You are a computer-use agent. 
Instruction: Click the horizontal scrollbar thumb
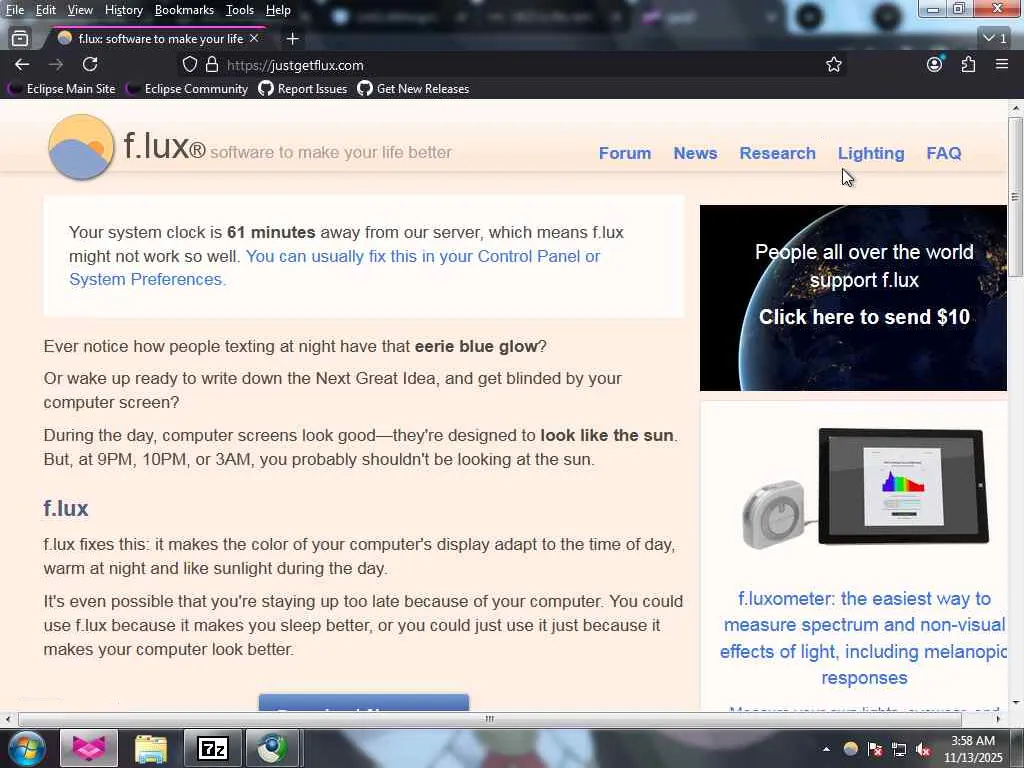[x=489, y=719]
